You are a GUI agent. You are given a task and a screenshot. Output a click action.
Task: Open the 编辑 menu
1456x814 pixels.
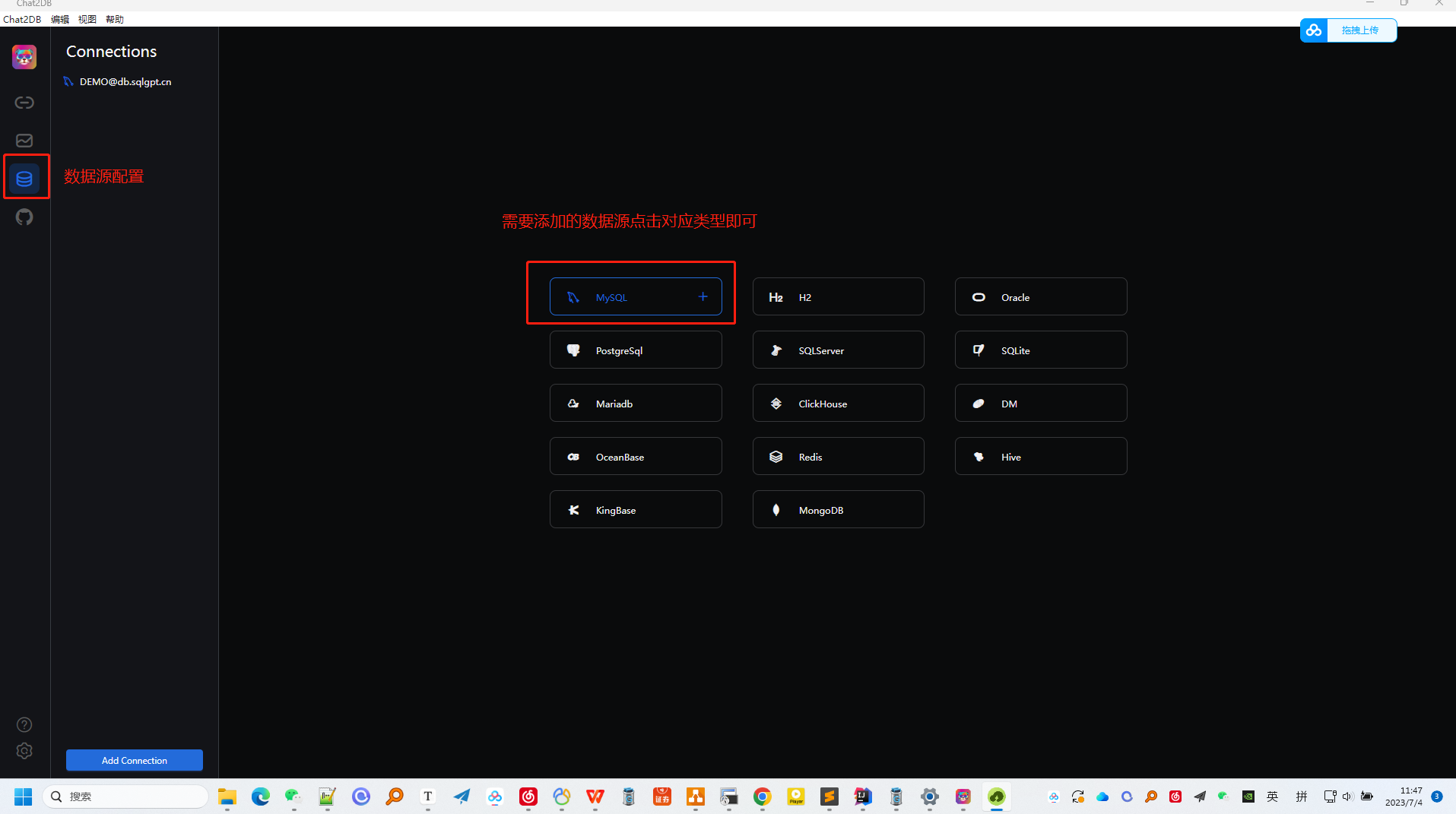[60, 19]
